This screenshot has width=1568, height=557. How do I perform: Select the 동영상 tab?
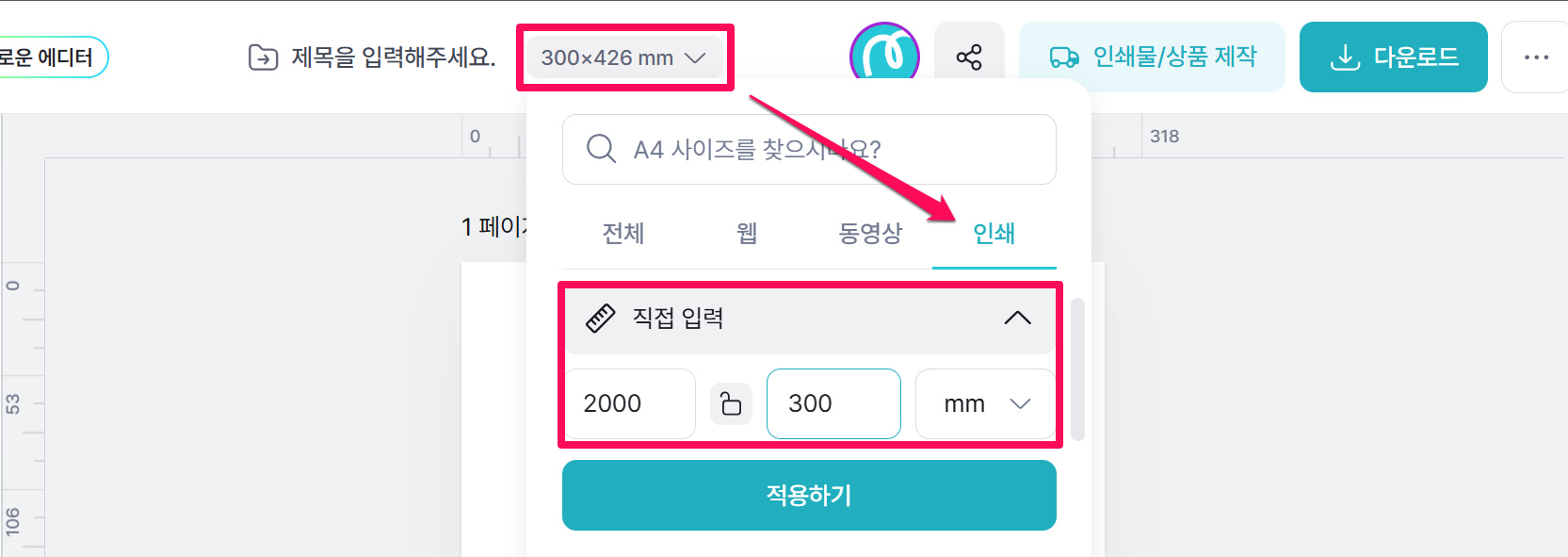870,233
